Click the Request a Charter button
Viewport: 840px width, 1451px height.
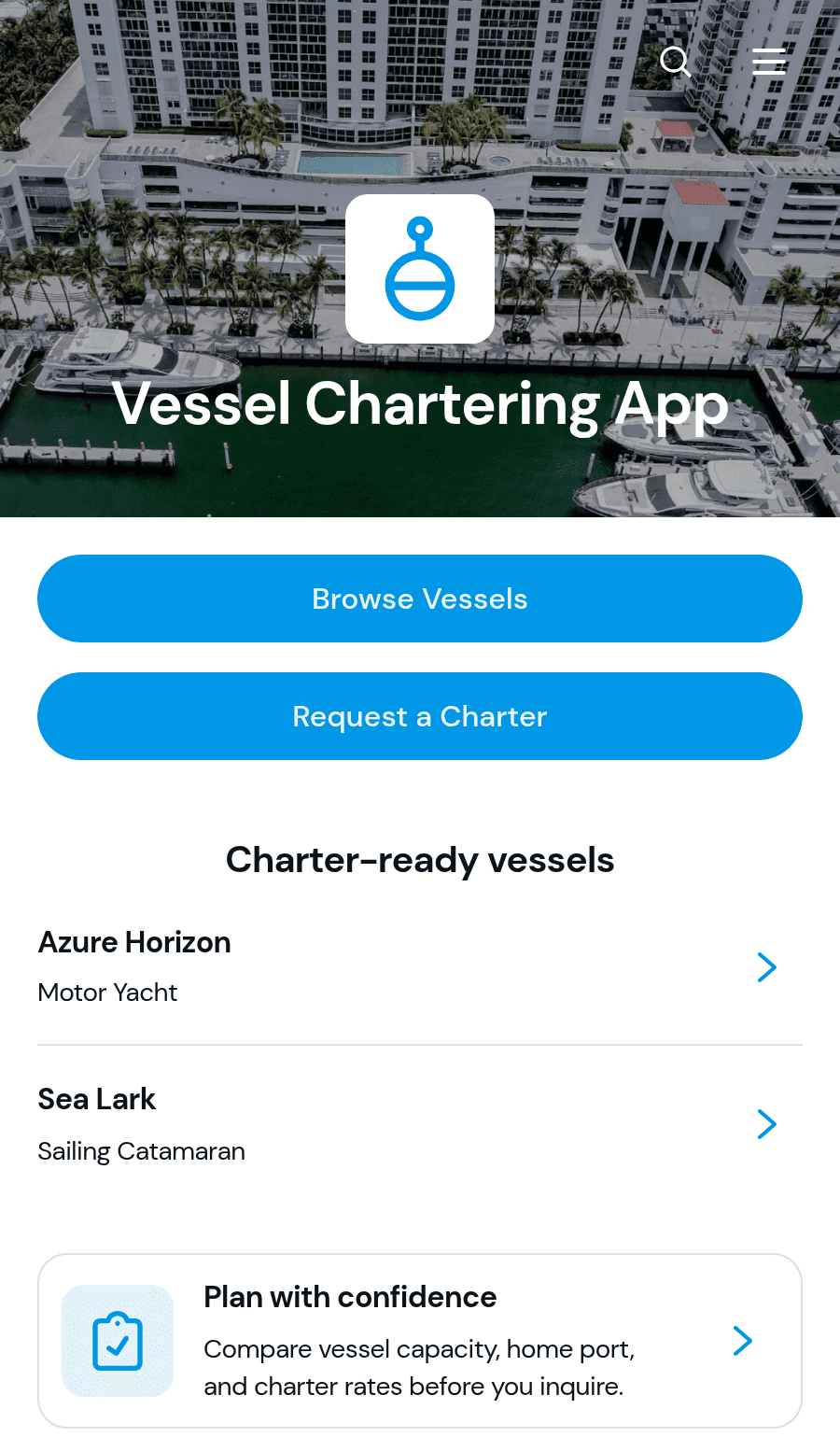pos(420,716)
